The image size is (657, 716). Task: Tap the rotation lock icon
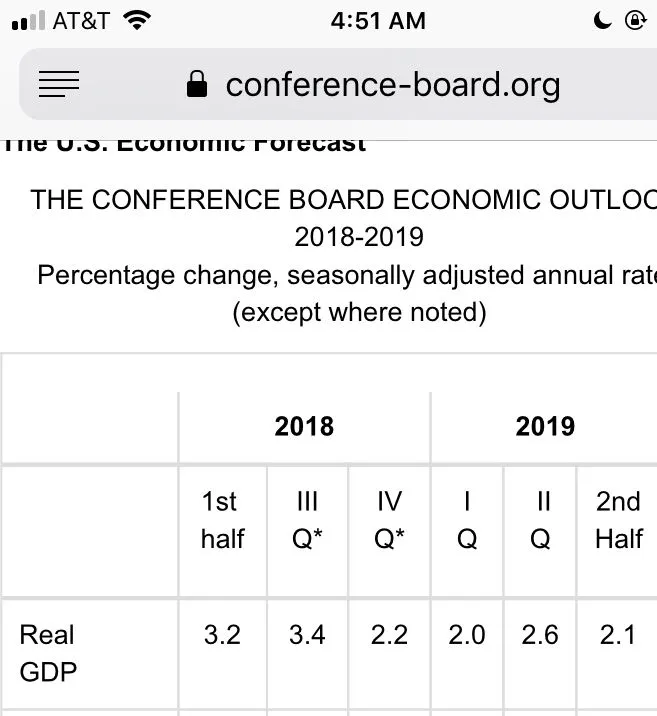pyautogui.click(x=635, y=20)
